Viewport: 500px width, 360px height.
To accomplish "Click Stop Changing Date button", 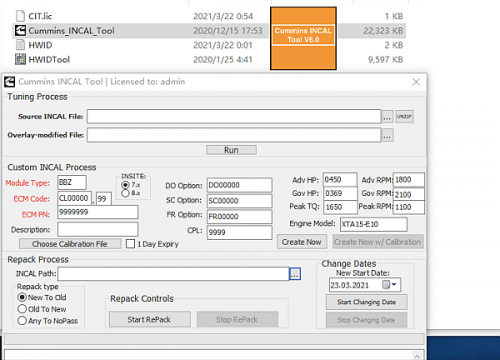I will pos(366,320).
